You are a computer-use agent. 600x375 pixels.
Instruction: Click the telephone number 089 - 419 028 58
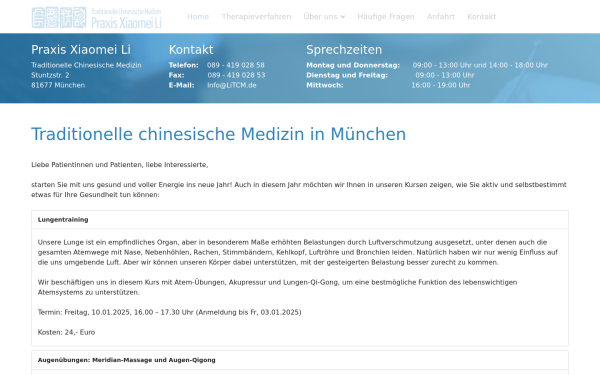coord(236,65)
